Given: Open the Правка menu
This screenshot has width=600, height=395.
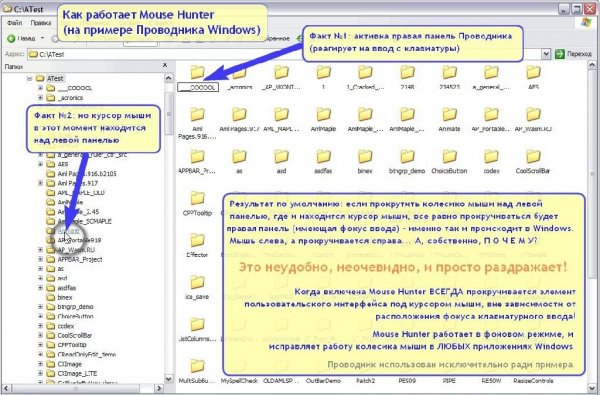Looking at the screenshot, I should point(41,23).
